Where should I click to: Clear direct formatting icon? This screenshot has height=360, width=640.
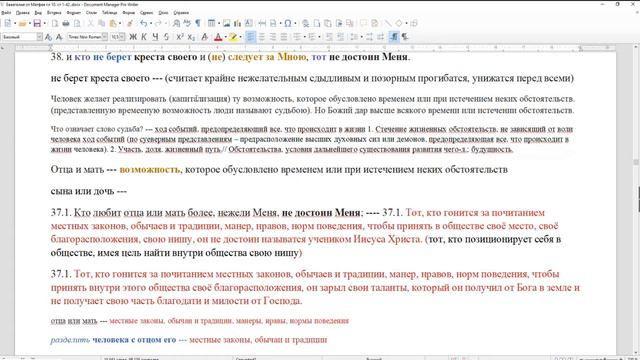(205, 37)
